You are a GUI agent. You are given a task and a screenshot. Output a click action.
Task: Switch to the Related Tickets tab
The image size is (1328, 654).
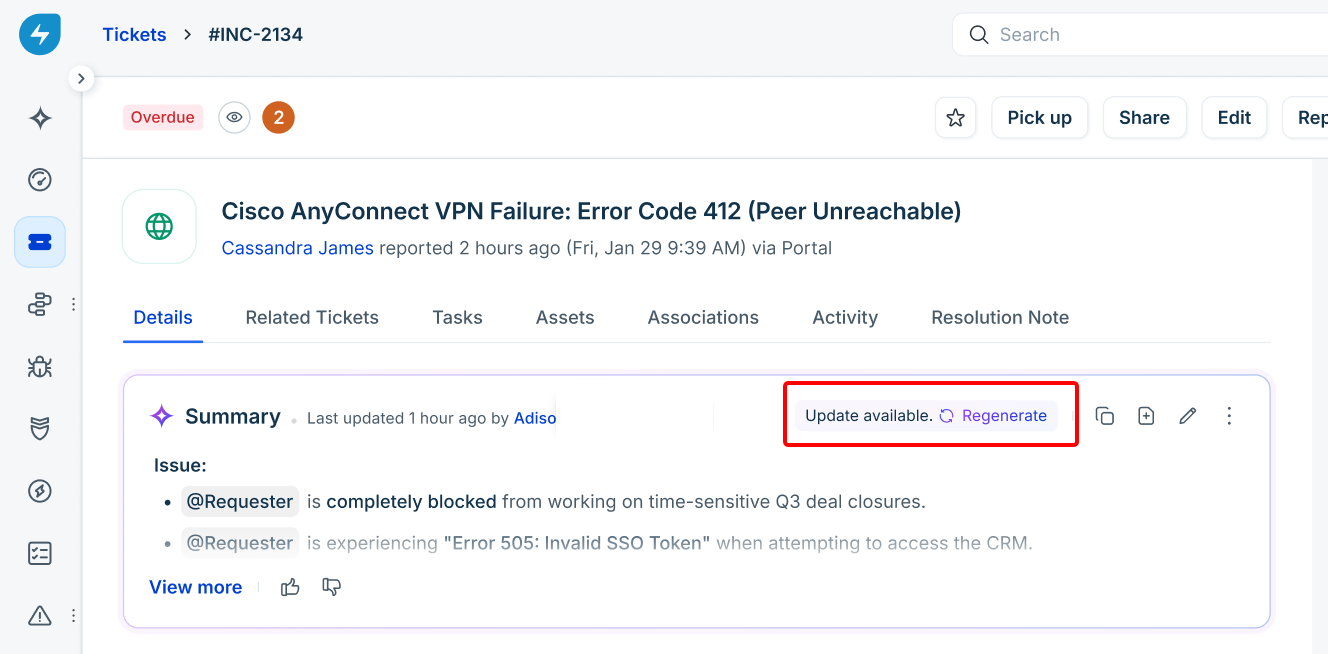(312, 317)
